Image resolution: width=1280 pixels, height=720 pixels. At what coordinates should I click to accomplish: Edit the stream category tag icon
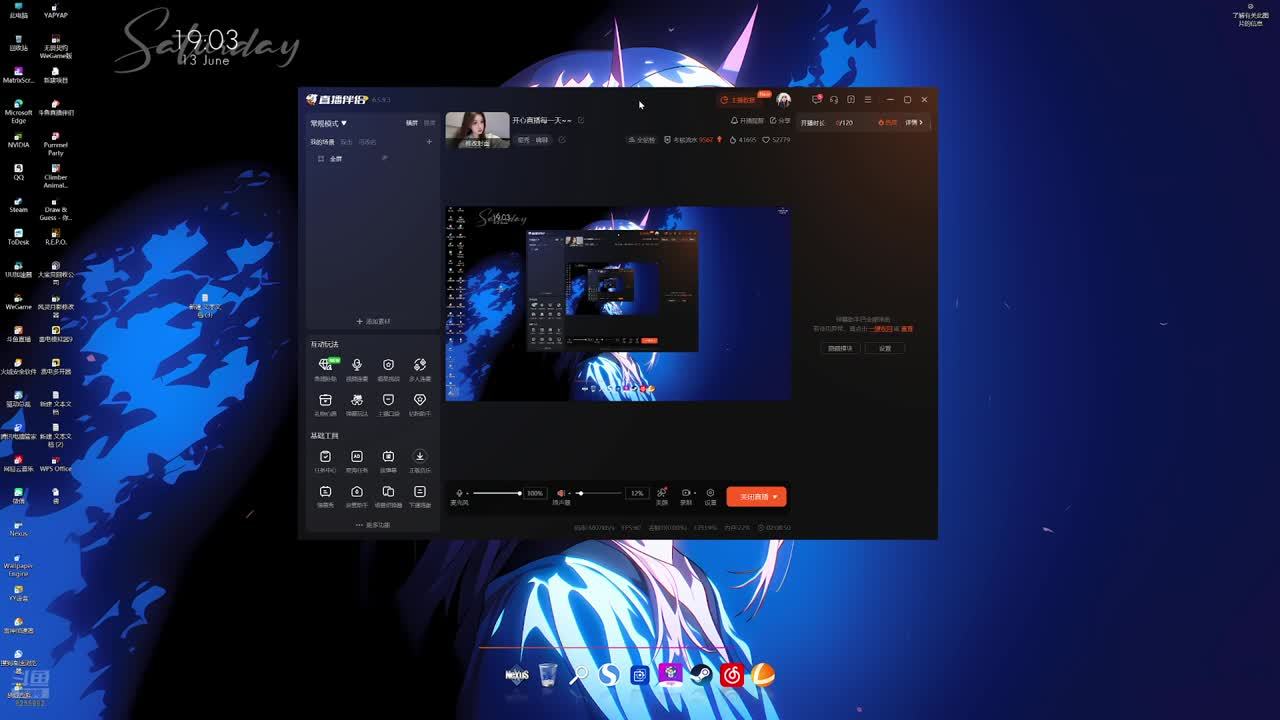tap(562, 140)
